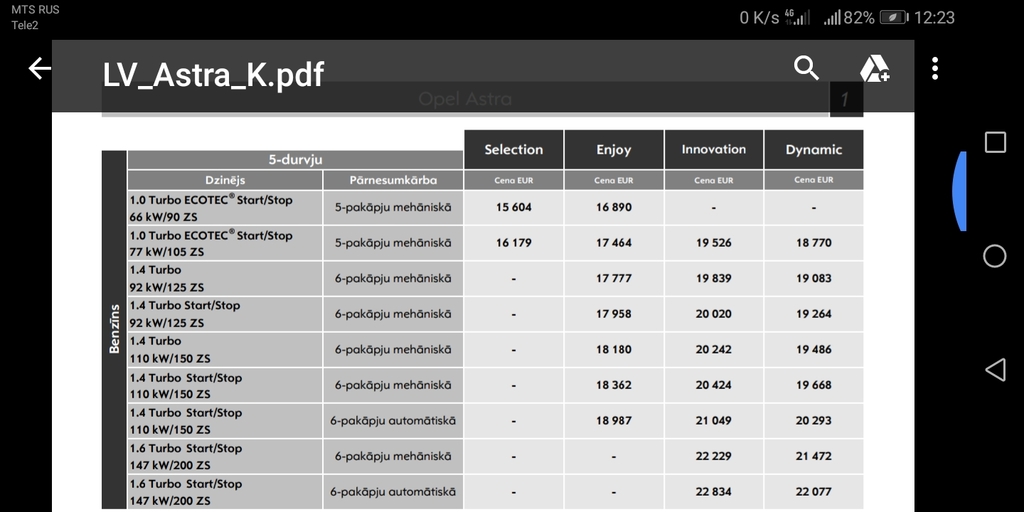Tap price 20 020 under Innovation
The image size is (1024, 512).
pos(714,314)
